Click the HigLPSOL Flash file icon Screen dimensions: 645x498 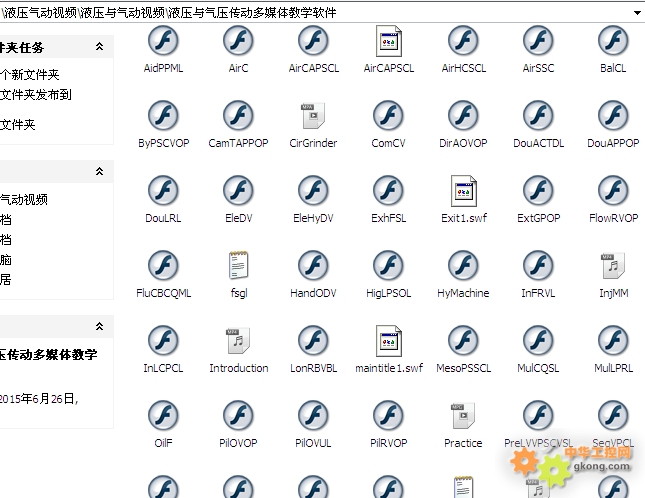[x=388, y=265]
